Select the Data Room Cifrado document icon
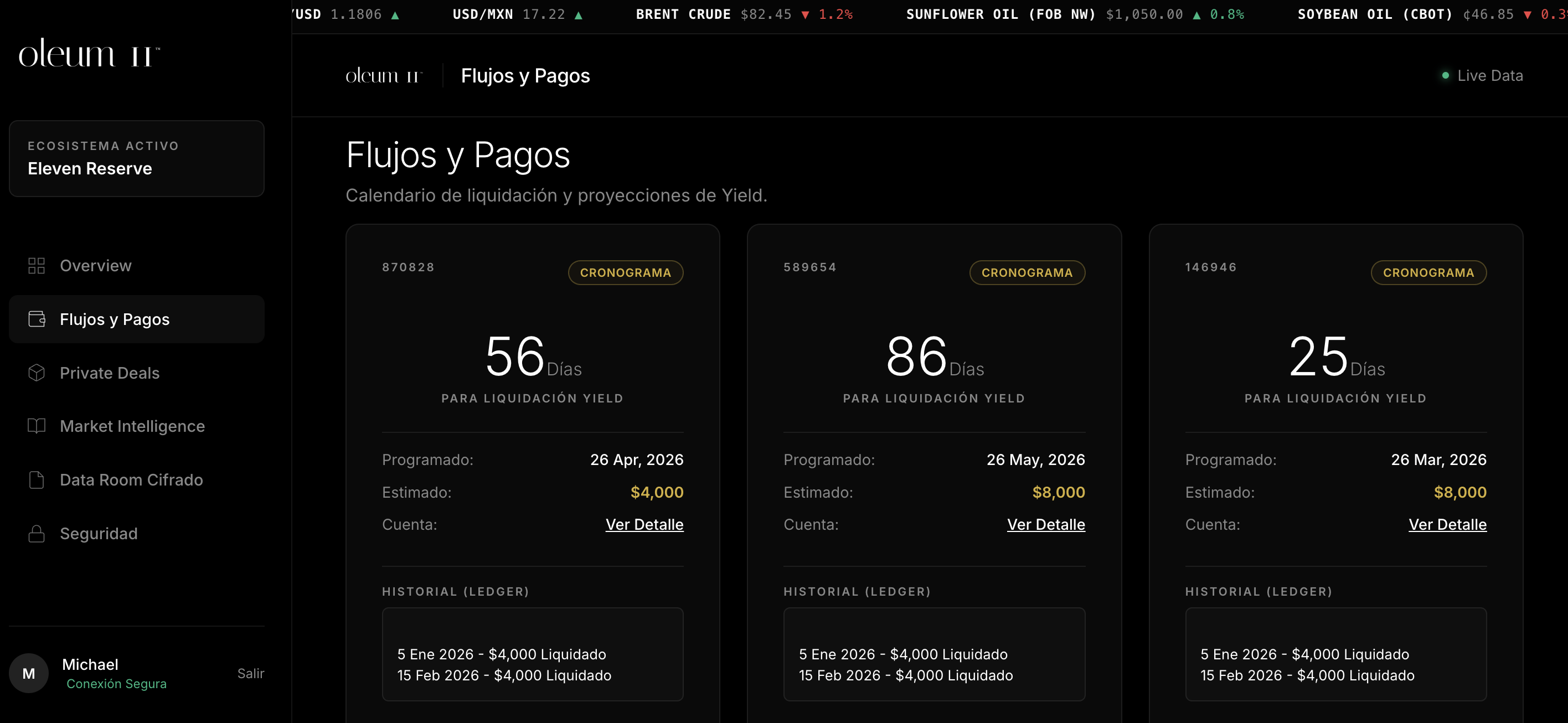Screen dimensions: 1568x723 click(36, 479)
